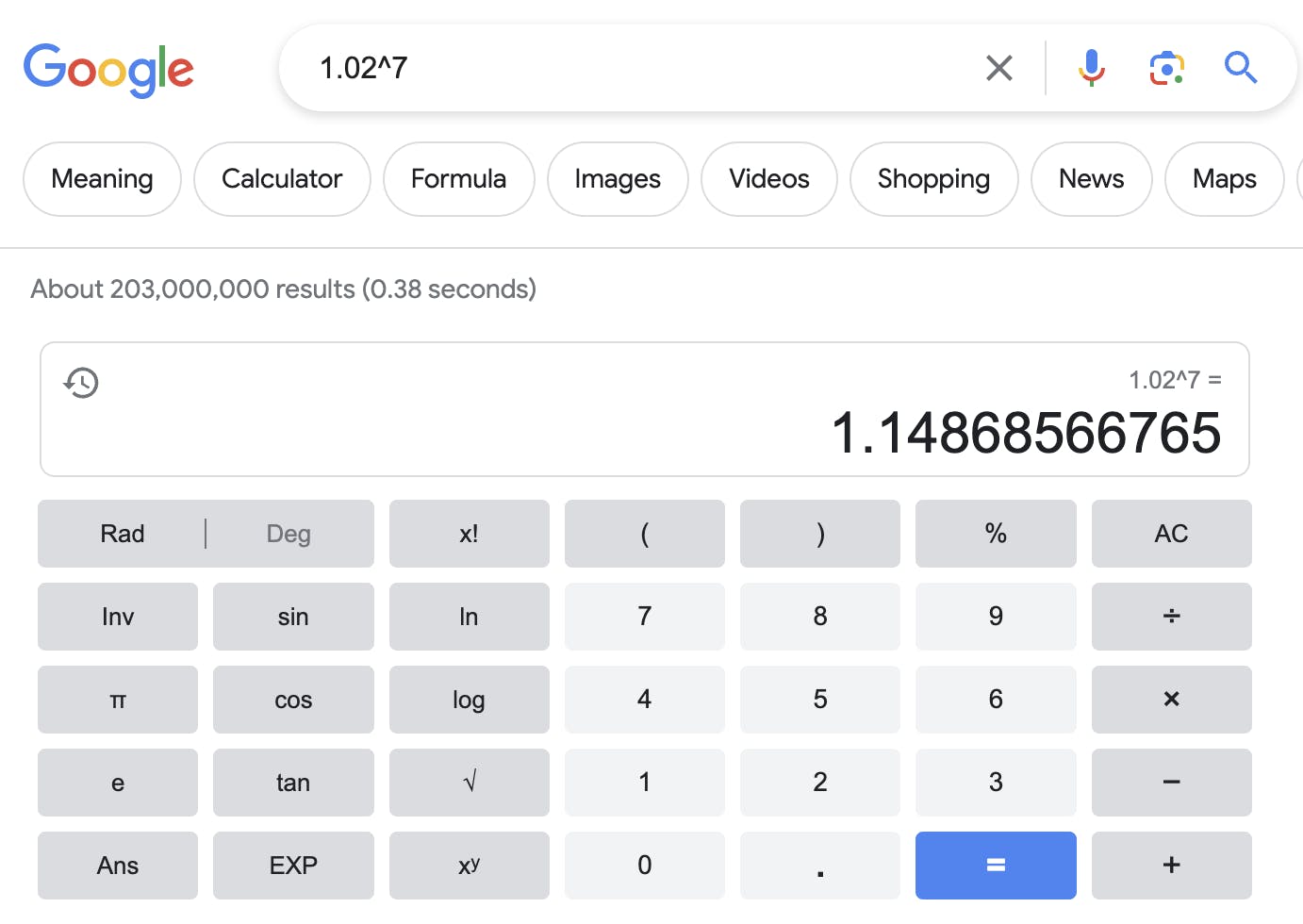
Task: Click the Google logo
Action: (x=108, y=70)
